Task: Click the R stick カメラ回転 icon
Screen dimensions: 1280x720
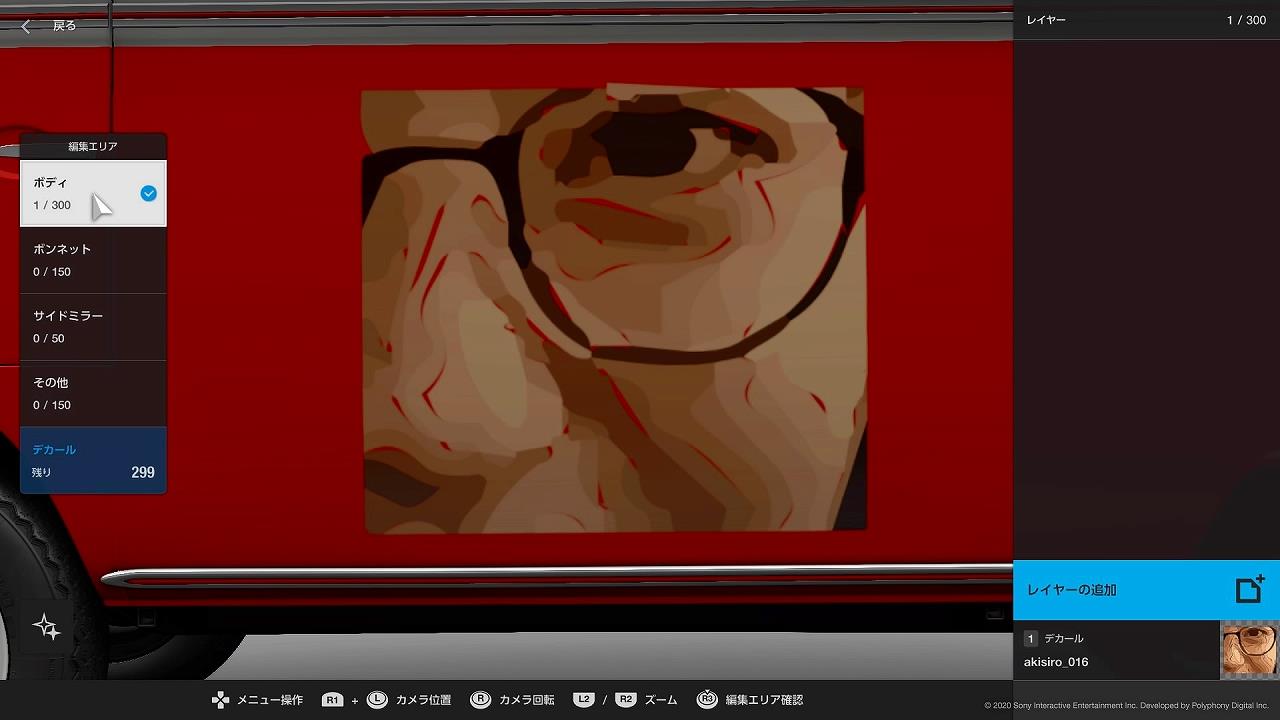Action: tap(480, 700)
